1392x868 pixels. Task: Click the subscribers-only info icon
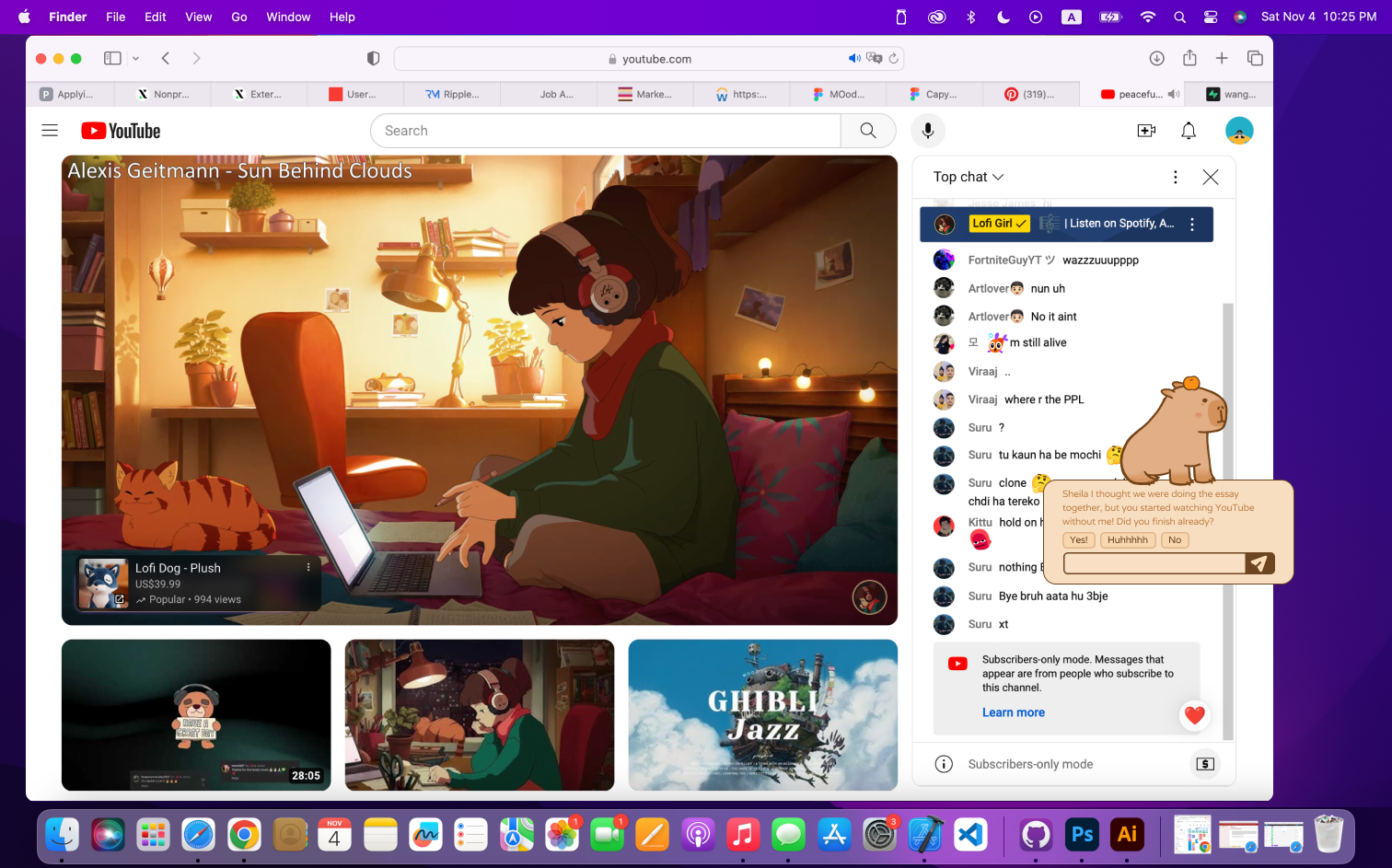coord(944,764)
